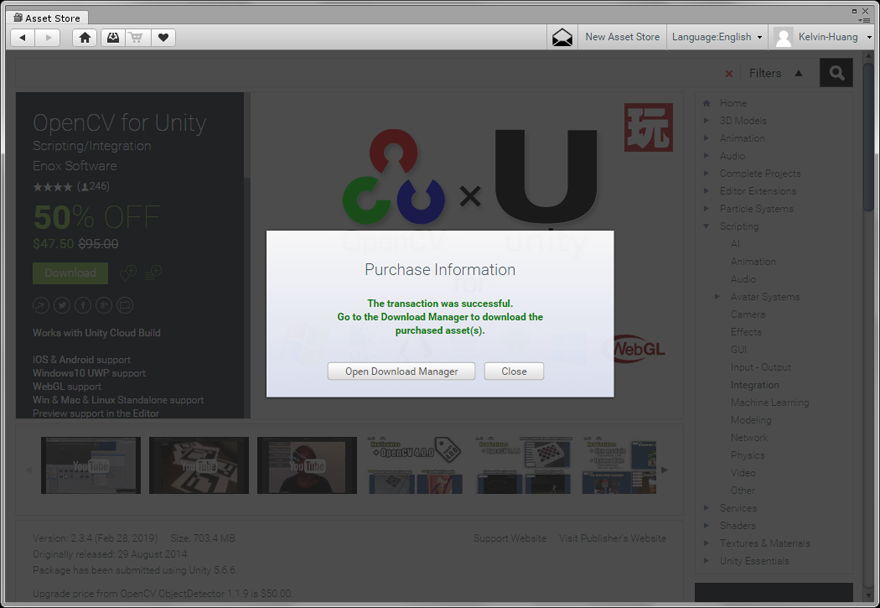Open the wish list heart icon
Screen dimensions: 880x608
tap(163, 38)
